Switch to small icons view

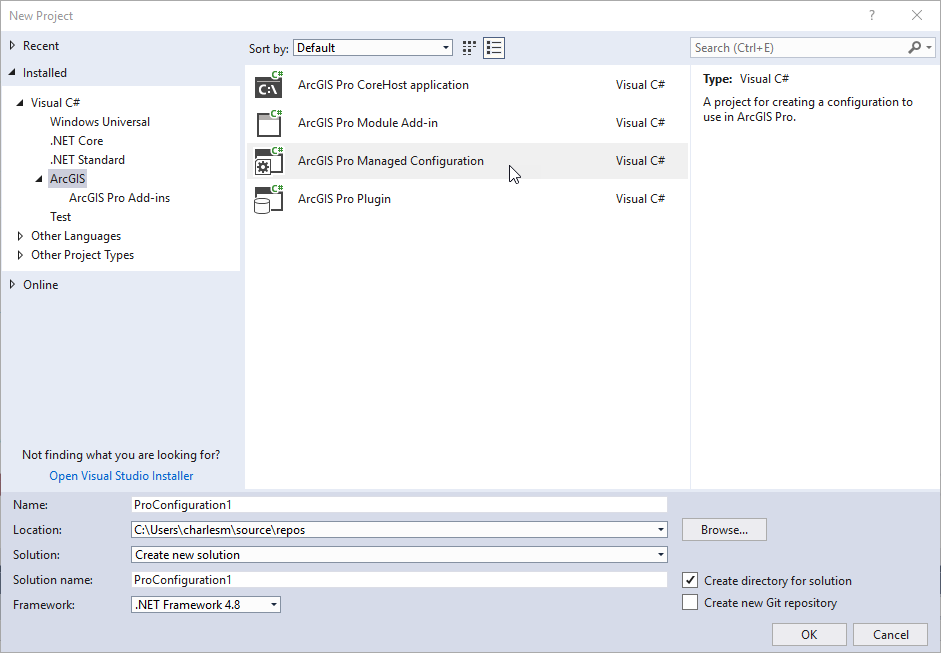[x=468, y=47]
